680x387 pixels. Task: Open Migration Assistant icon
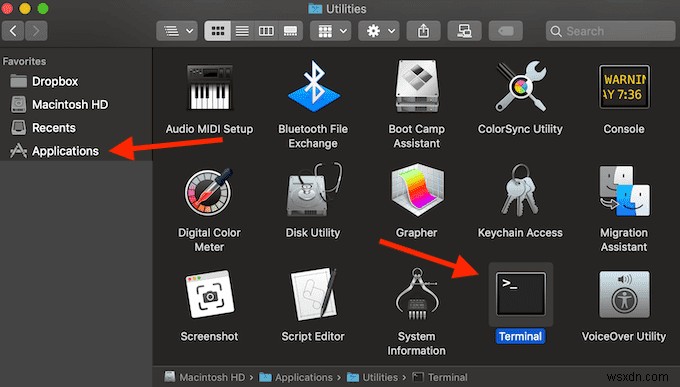click(624, 191)
